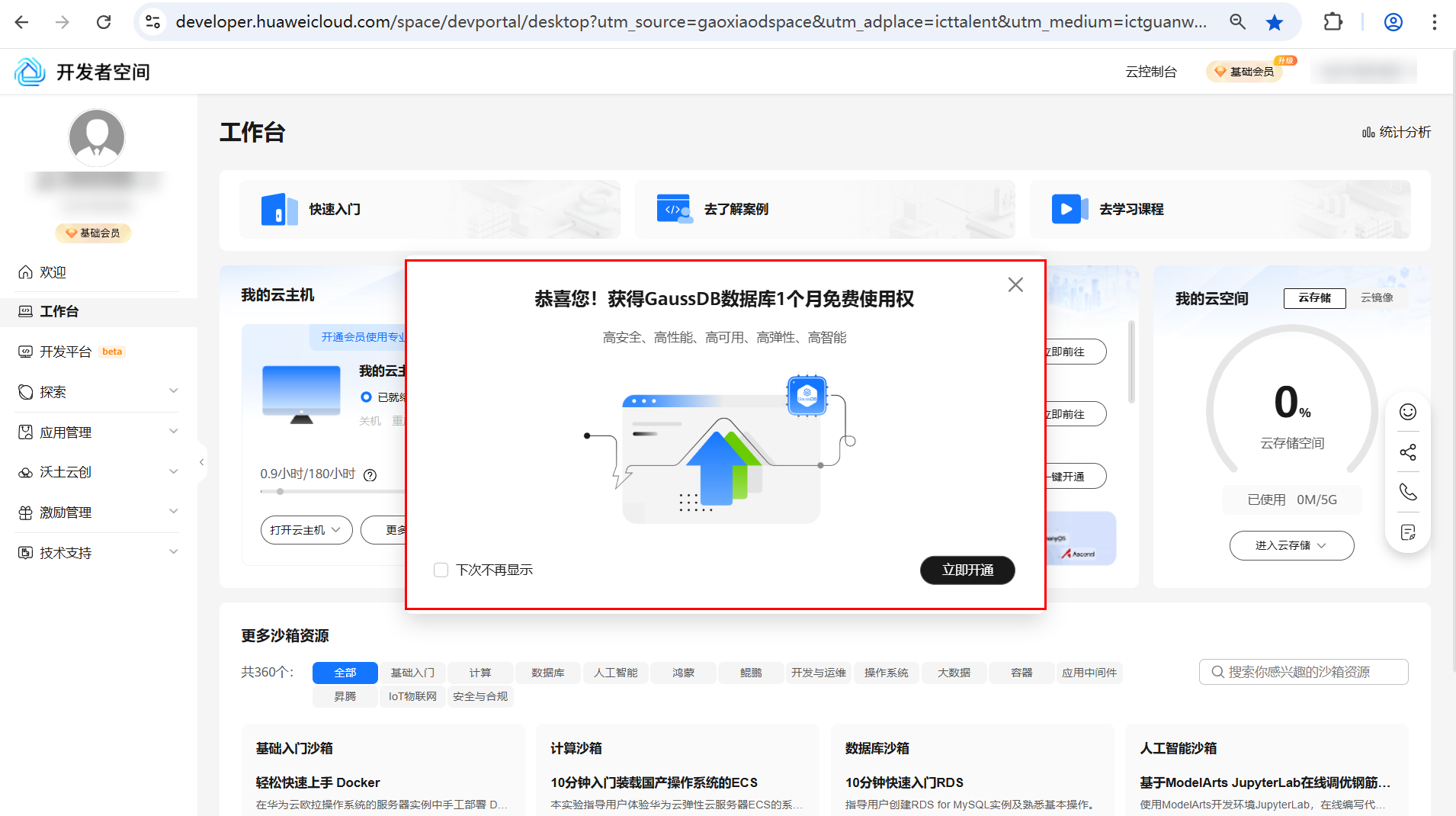Collapse sidebar with the arrow toggle

201,462
